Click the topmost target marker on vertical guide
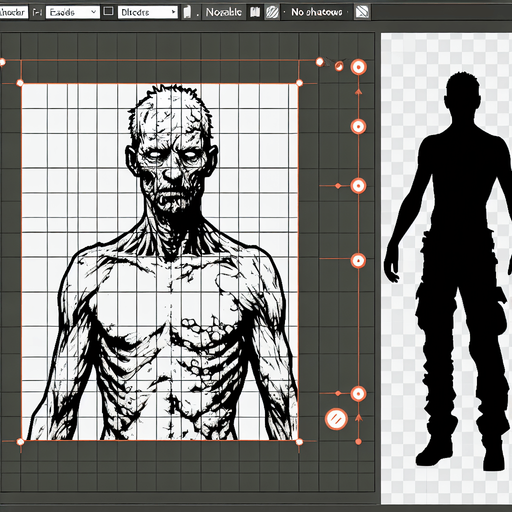 [359, 67]
